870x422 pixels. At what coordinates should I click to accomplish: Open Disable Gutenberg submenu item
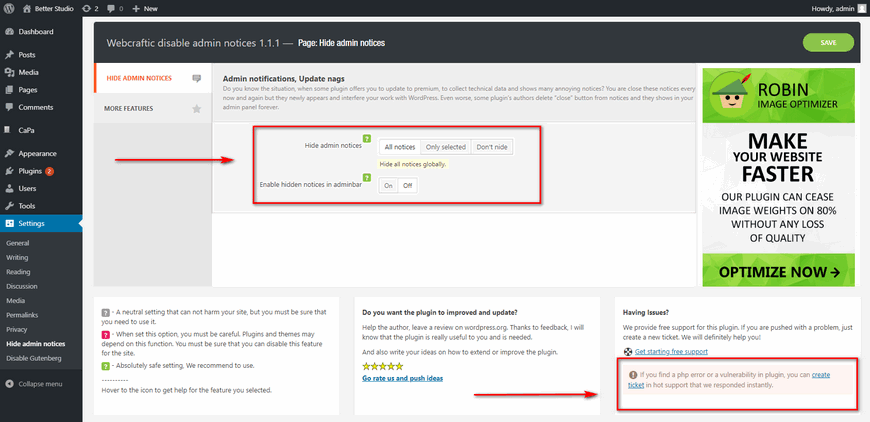(34, 358)
